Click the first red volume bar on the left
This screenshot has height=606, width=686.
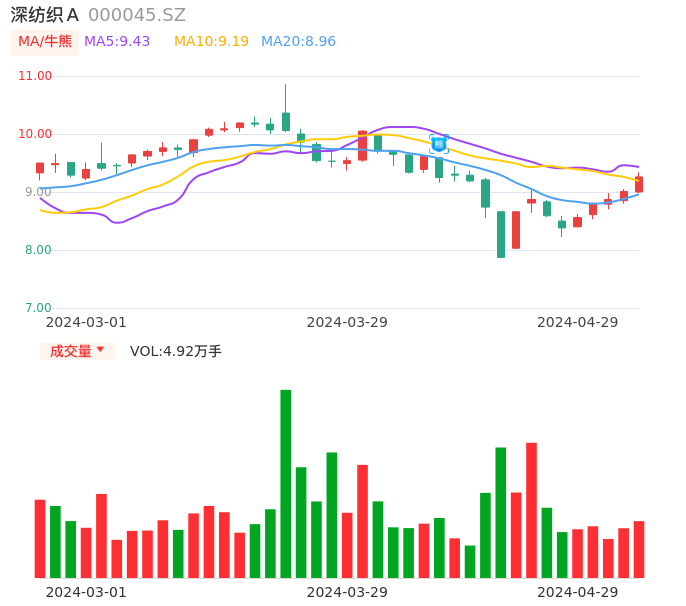40,538
